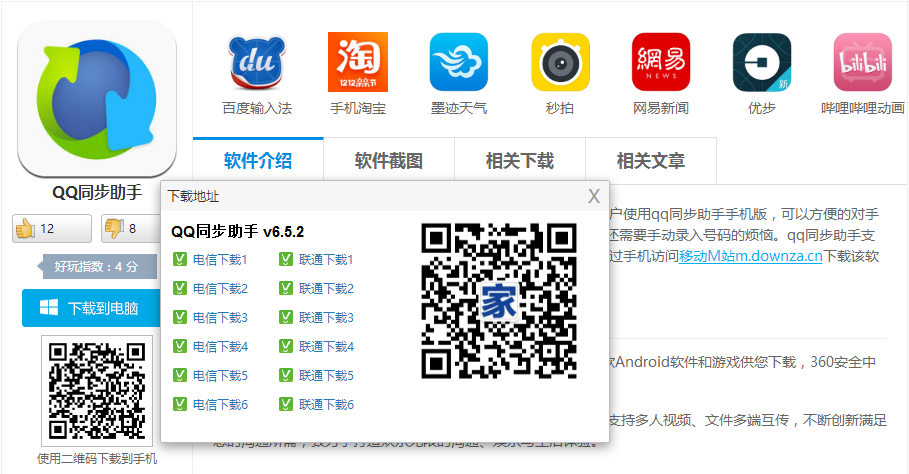Click the 电信下载1 download link
The height and width of the screenshot is (474, 909).
[220, 260]
